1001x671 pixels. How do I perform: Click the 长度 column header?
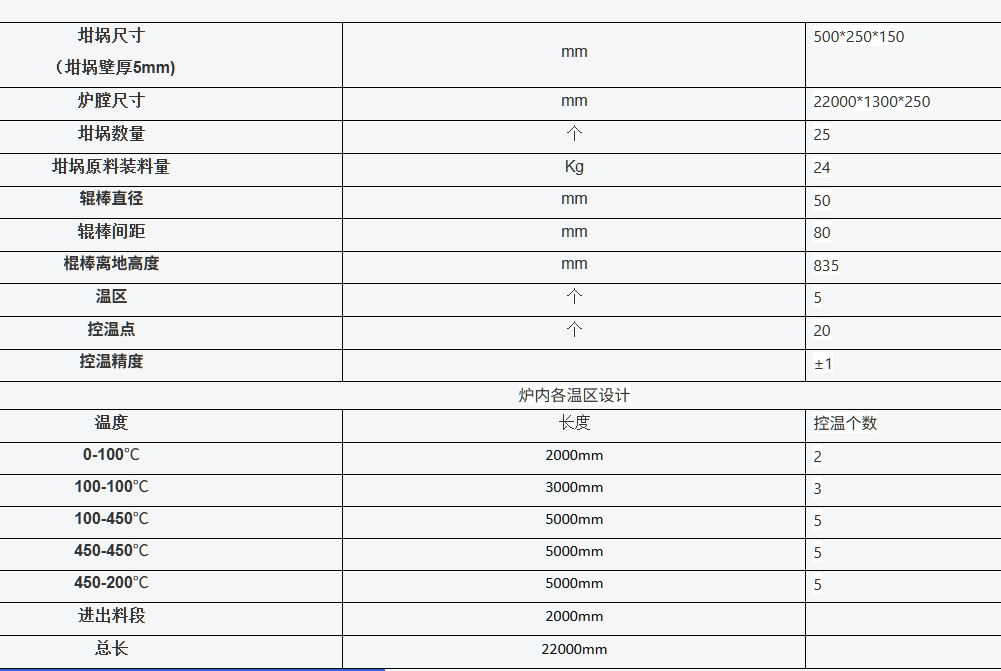pos(574,423)
